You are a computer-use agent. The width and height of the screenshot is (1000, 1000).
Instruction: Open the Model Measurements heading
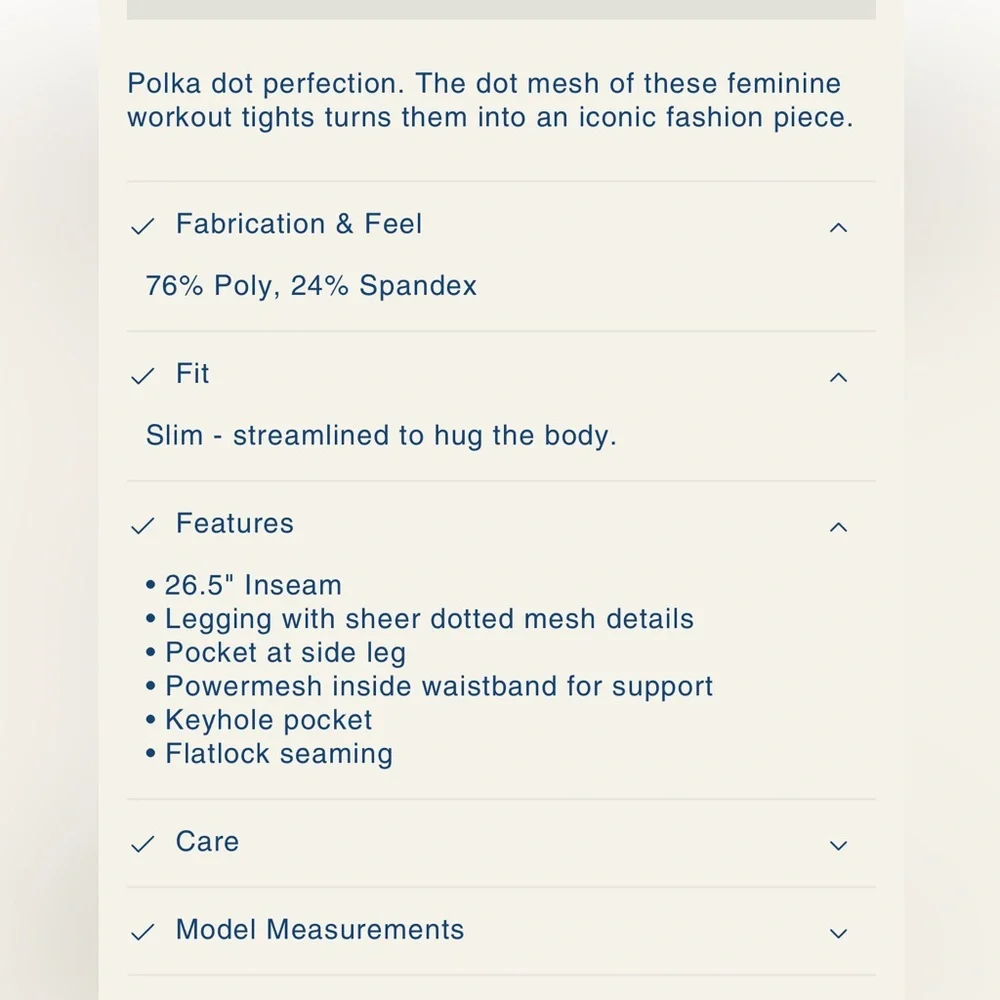(x=320, y=930)
